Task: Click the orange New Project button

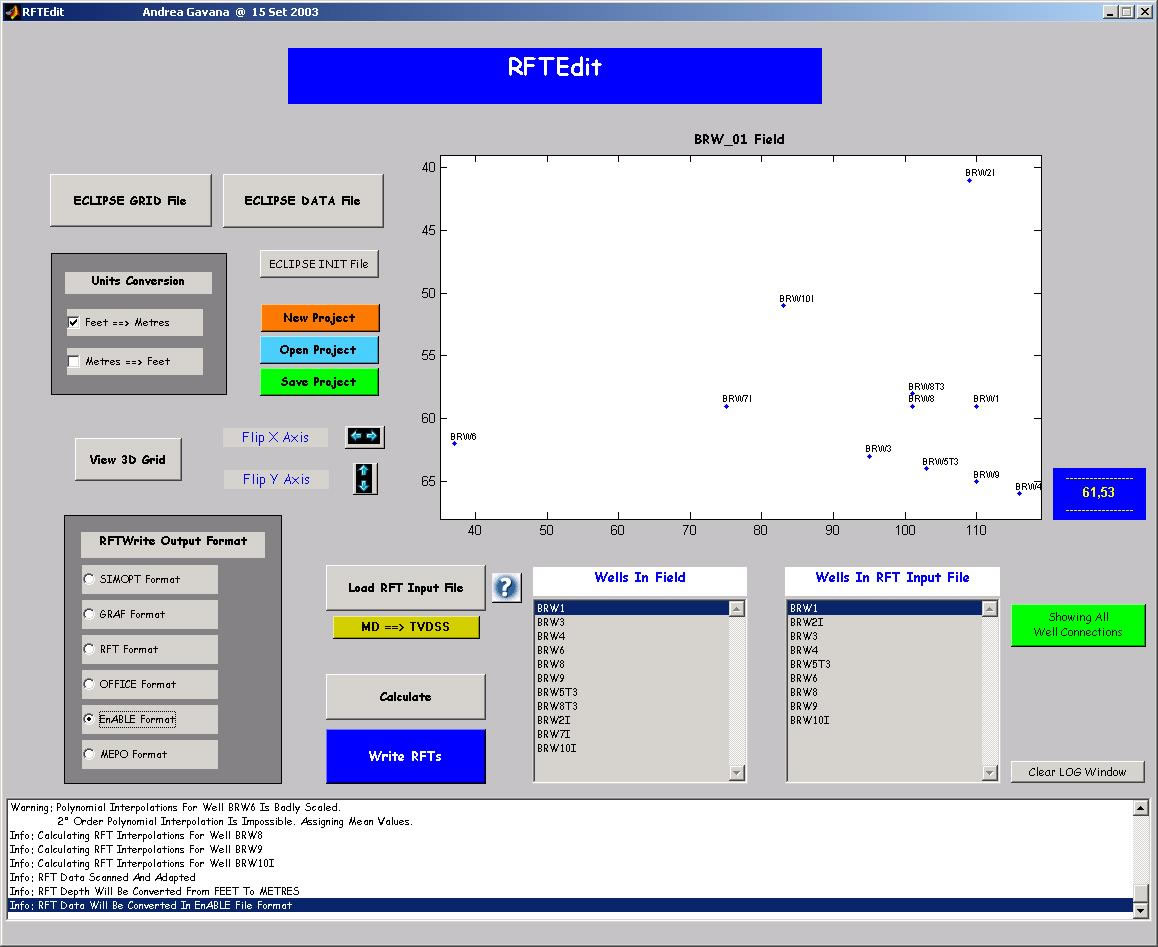Action: pos(319,318)
